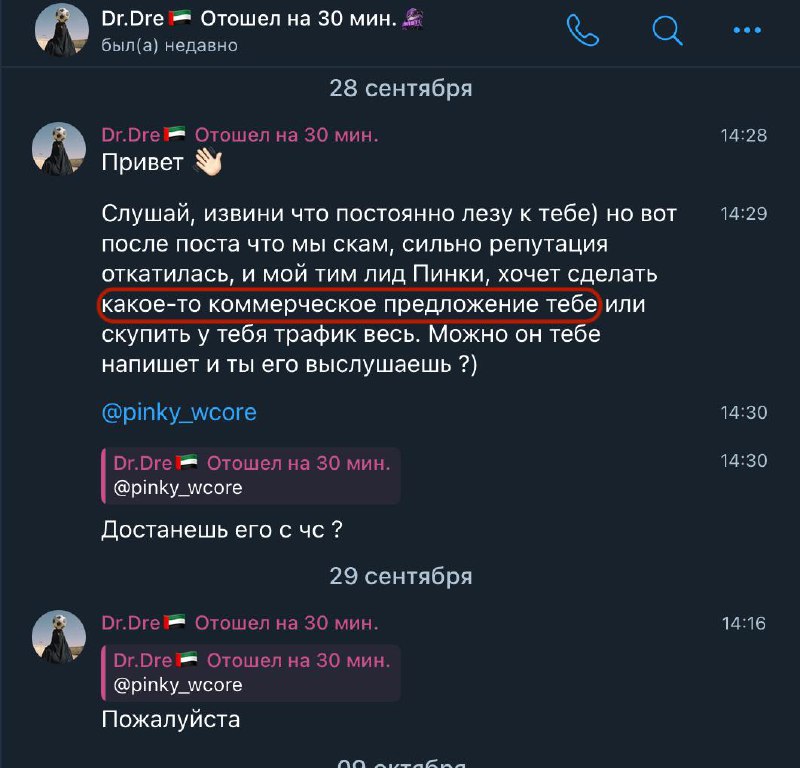Open search in this chat

667,31
